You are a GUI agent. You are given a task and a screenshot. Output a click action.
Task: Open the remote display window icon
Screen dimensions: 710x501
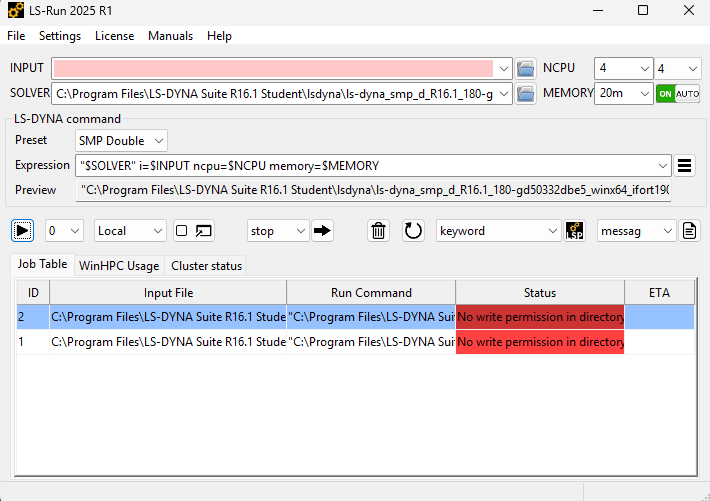point(204,231)
